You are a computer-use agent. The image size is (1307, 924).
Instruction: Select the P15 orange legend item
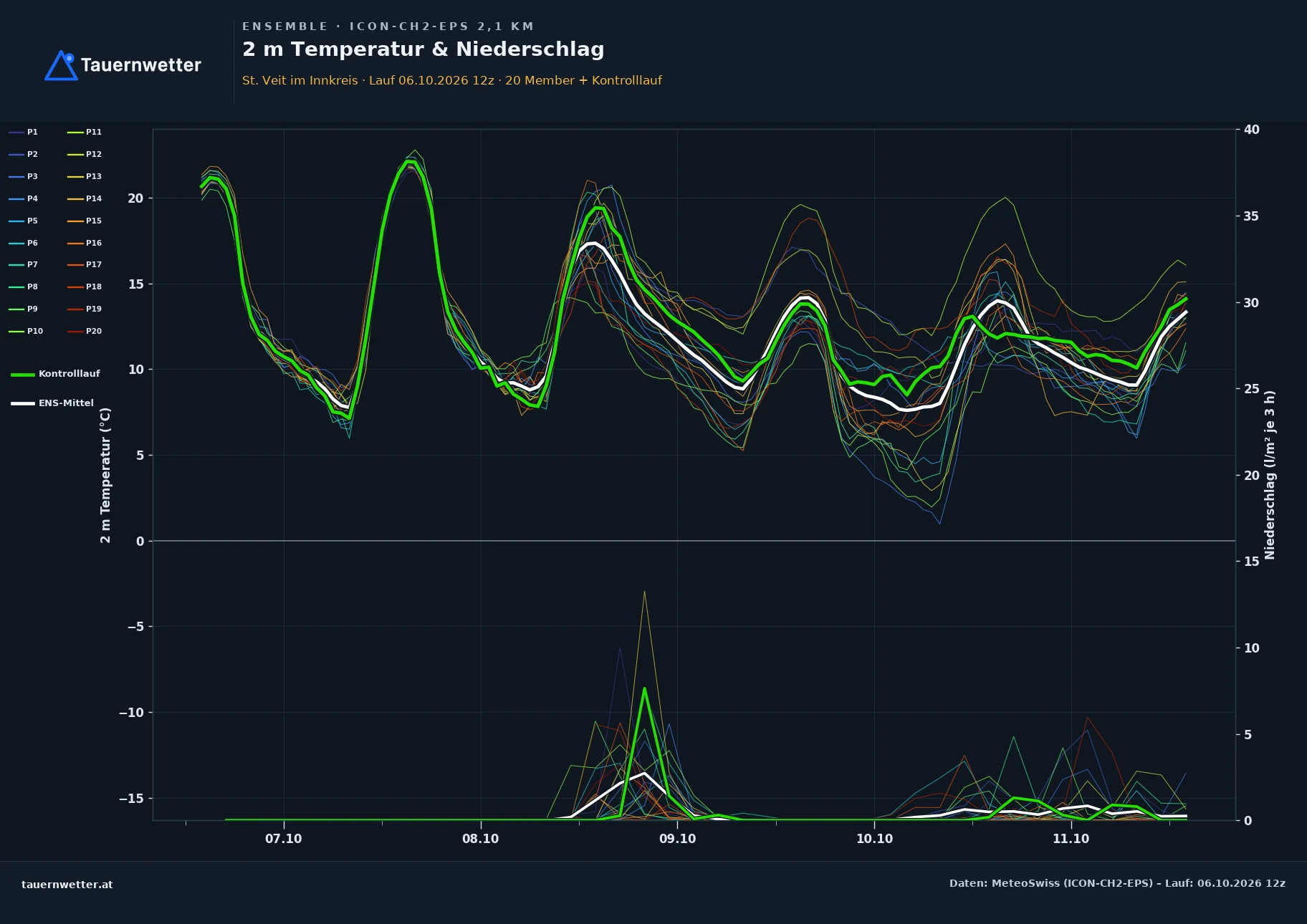click(x=85, y=221)
